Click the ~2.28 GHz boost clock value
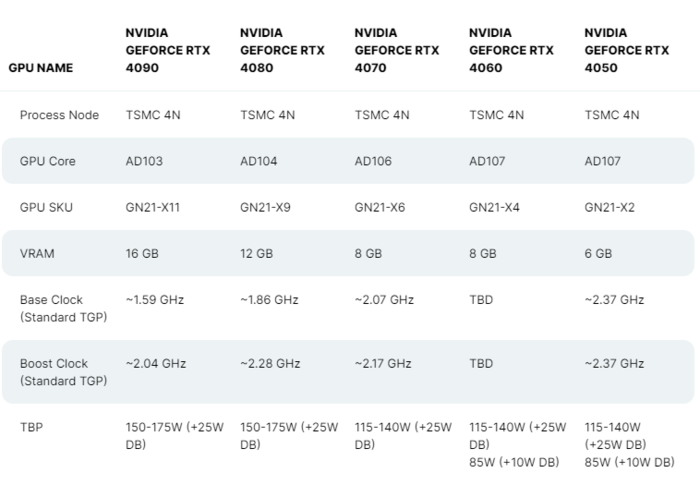 270,363
